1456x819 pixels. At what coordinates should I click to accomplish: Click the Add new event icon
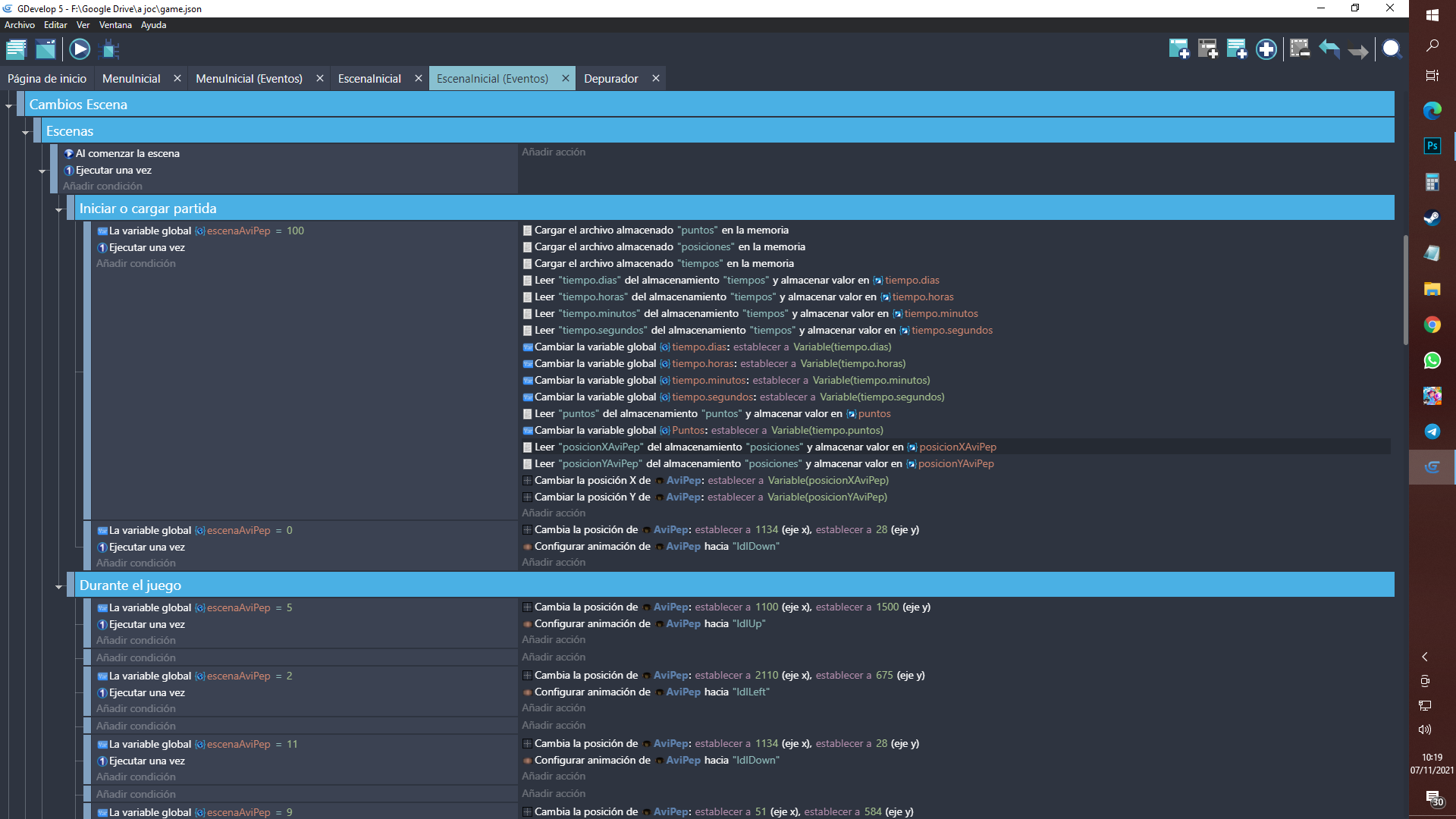pos(1178,50)
